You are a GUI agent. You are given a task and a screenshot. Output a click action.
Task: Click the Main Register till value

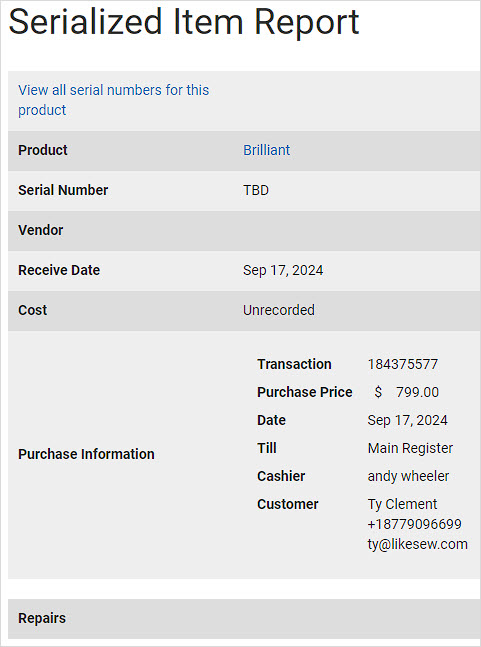(x=410, y=448)
